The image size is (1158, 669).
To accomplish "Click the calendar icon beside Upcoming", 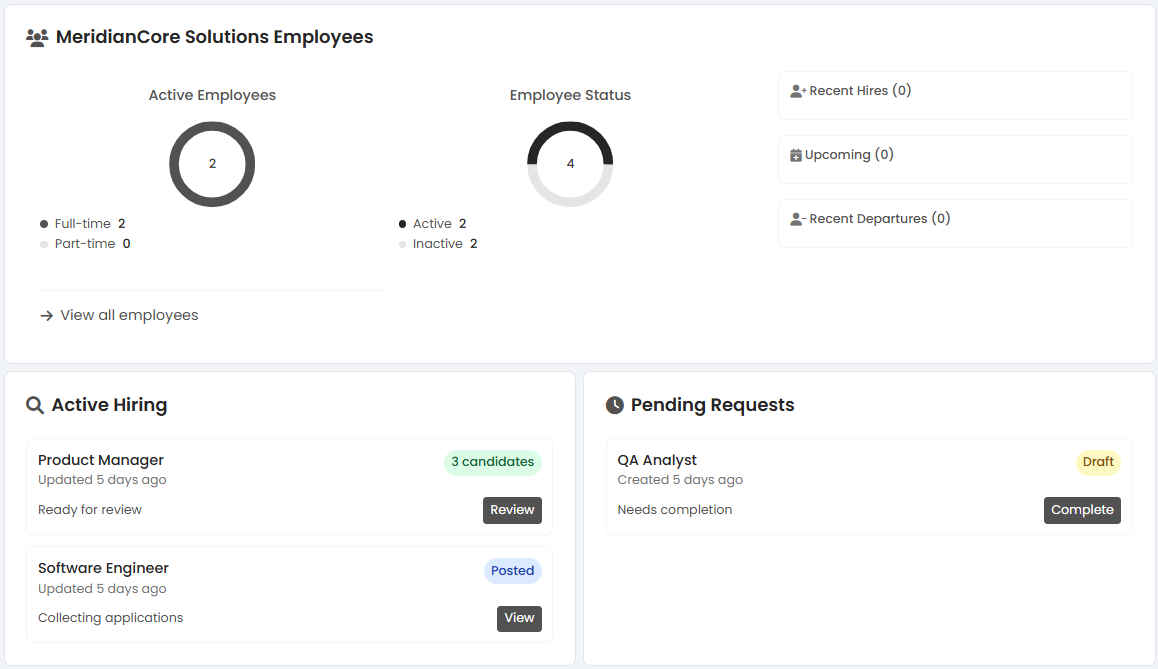I will point(796,154).
